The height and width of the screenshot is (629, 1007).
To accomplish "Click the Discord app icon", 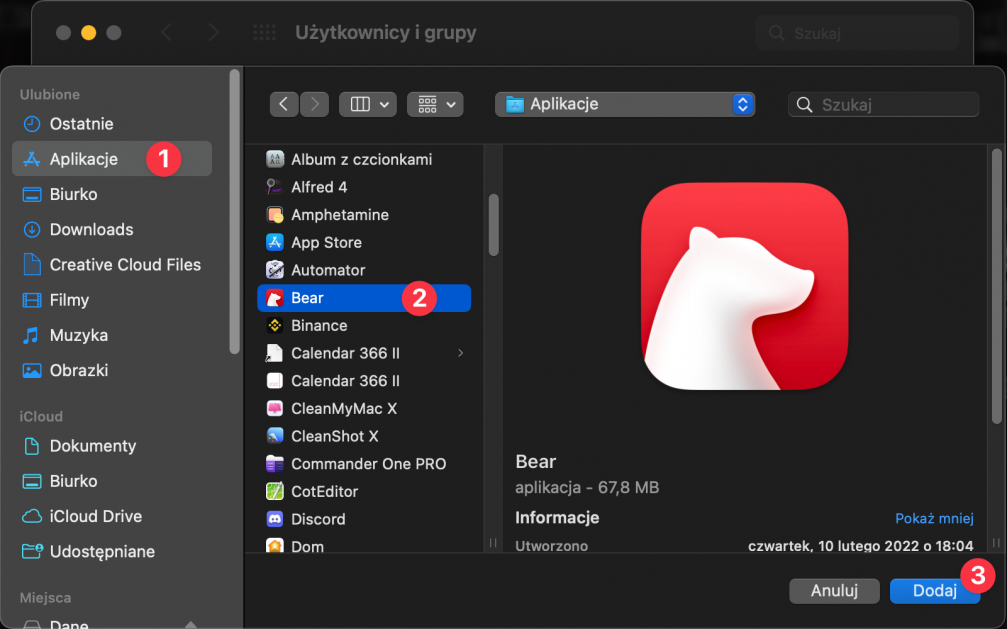I will pyautogui.click(x=275, y=519).
